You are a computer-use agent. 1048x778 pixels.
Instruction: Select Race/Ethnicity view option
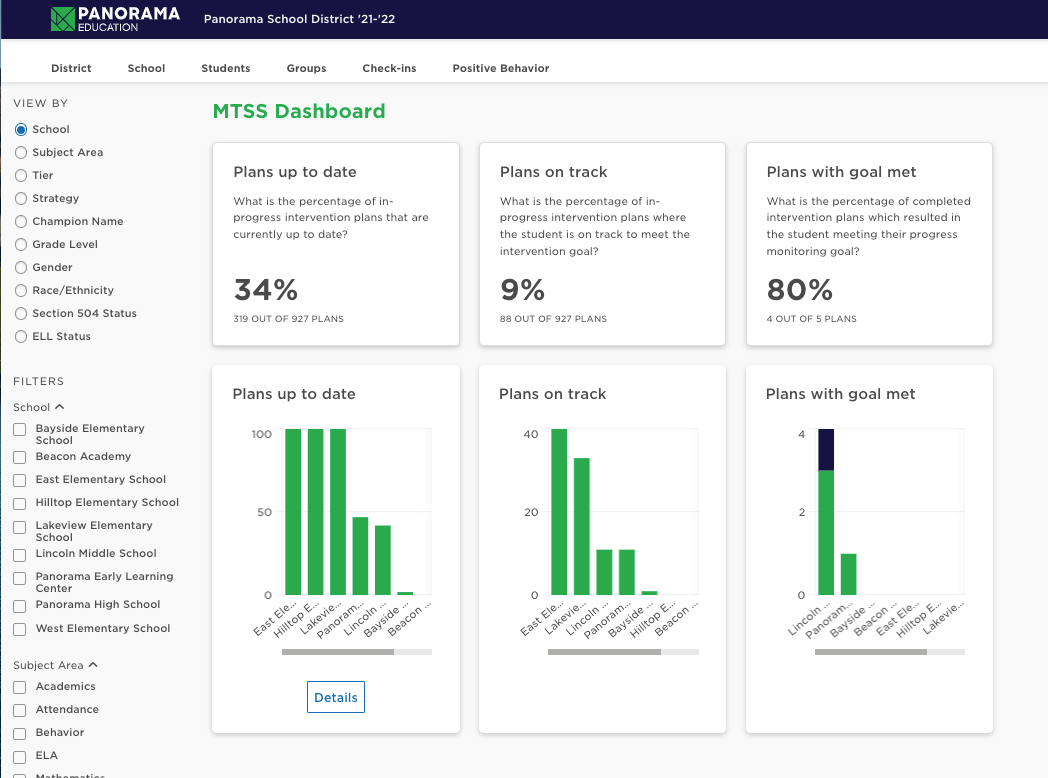(21, 290)
